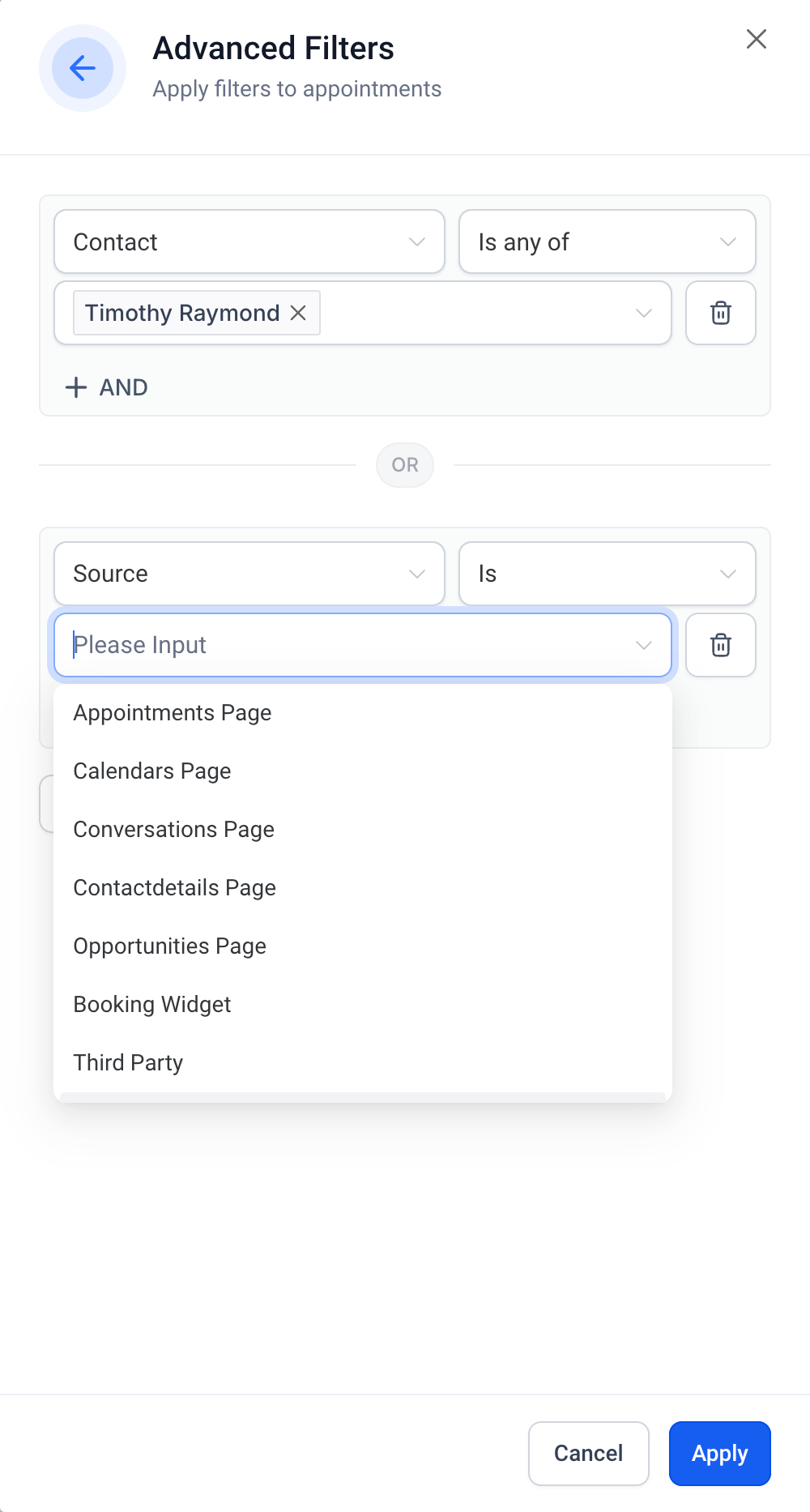This screenshot has height=1512, width=810.
Task: Delete the Source filter row
Action: (720, 645)
